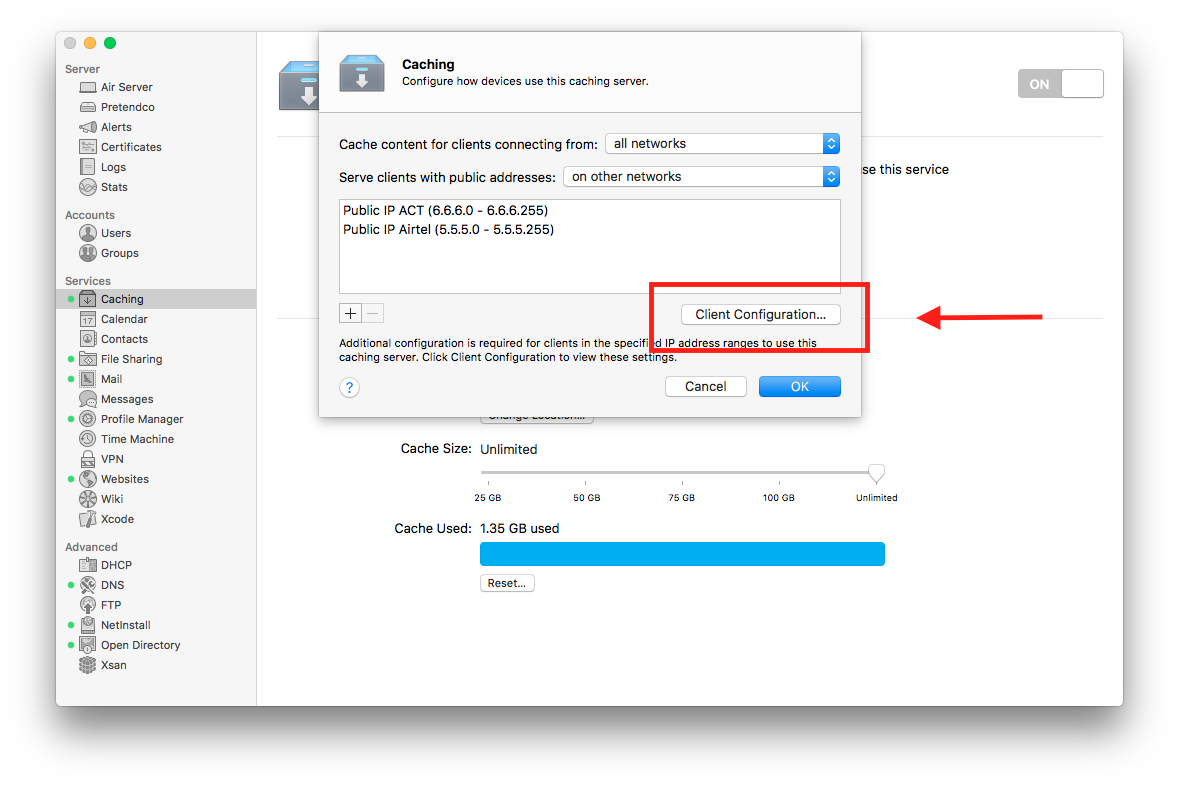
Task: Open the Time Machine service
Action: (x=137, y=439)
